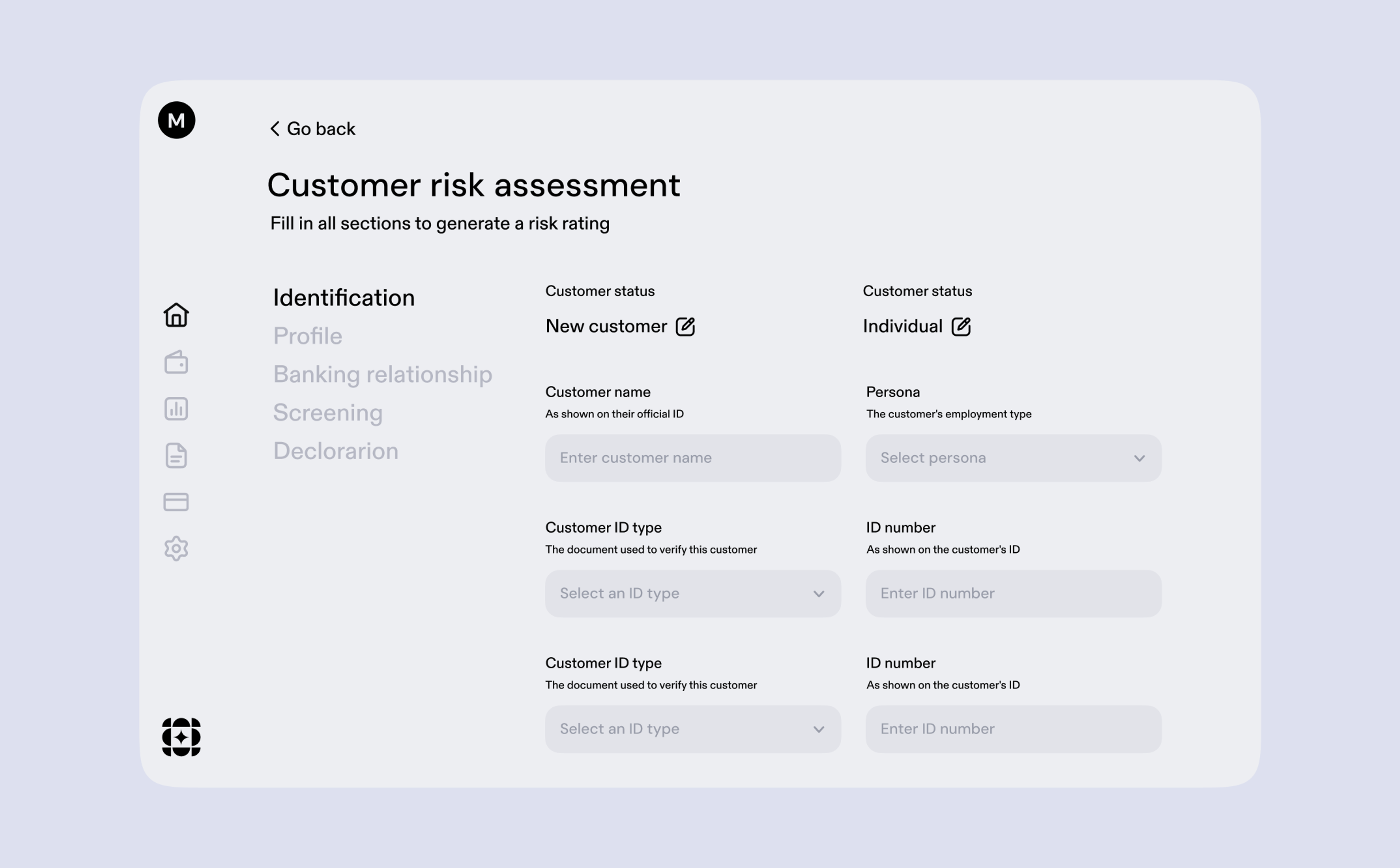Open the bar chart reports icon

pos(176,409)
